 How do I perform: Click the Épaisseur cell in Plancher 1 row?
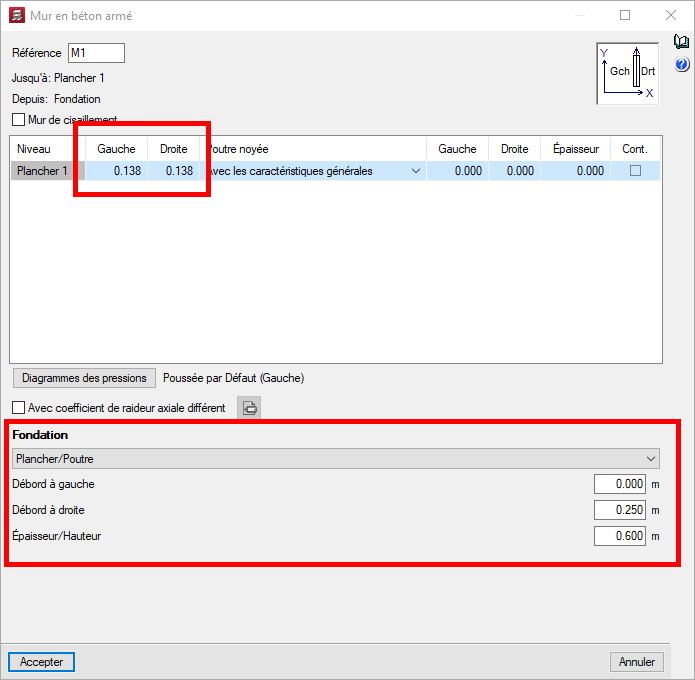576,171
